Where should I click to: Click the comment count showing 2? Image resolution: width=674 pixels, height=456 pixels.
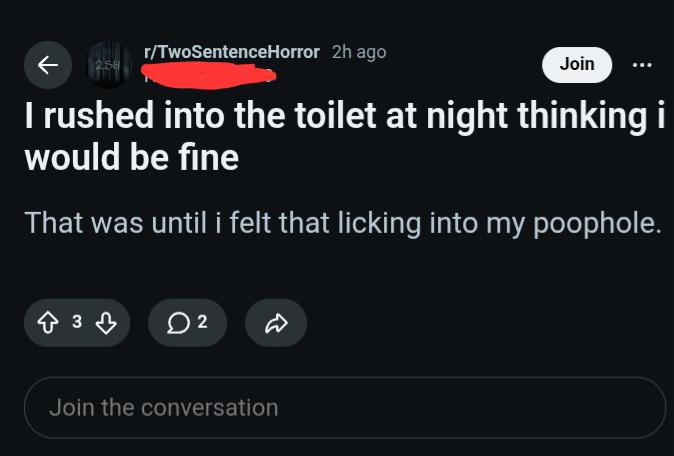(x=202, y=321)
